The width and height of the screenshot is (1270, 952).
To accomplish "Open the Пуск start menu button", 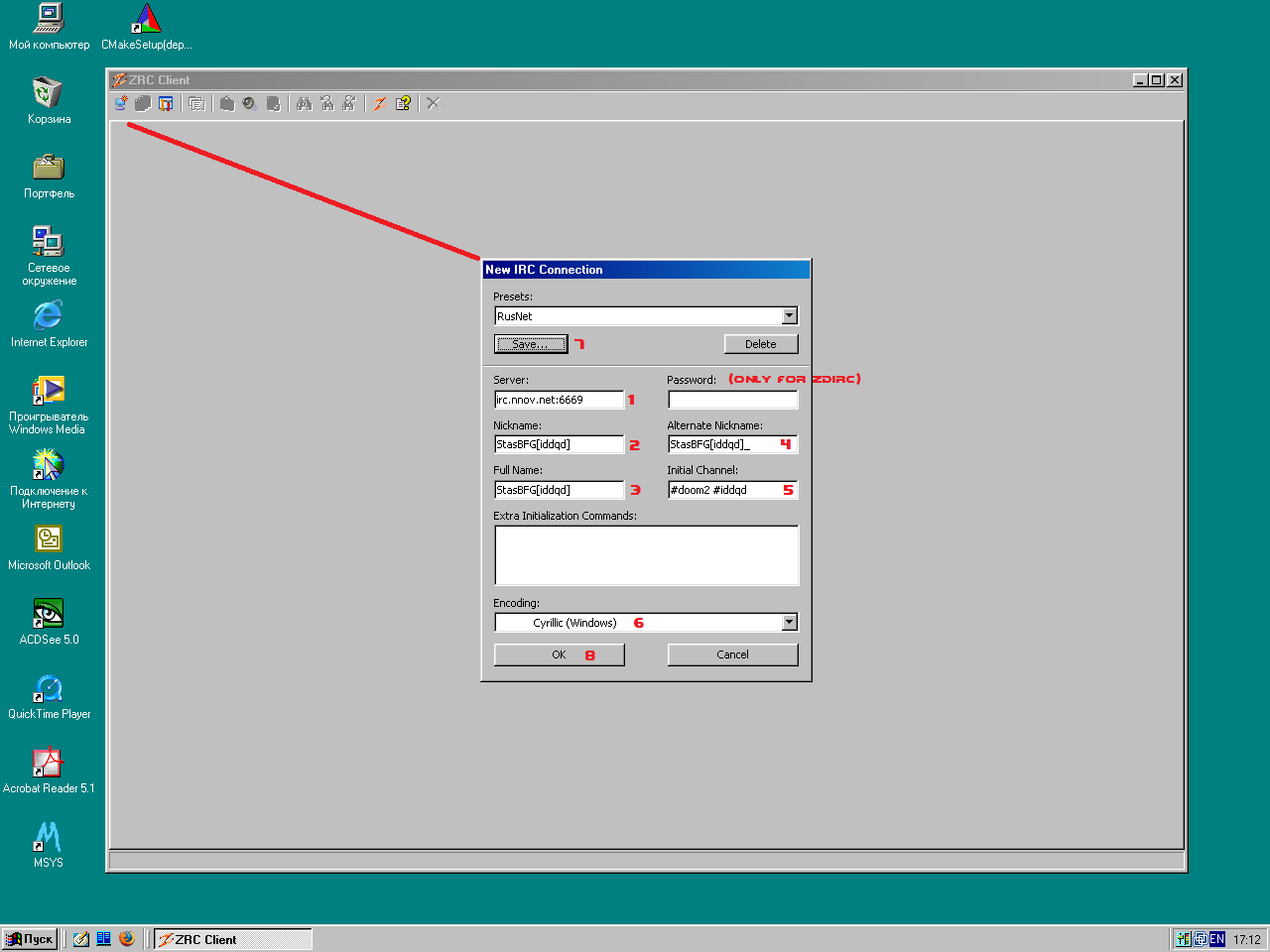I will point(30,938).
